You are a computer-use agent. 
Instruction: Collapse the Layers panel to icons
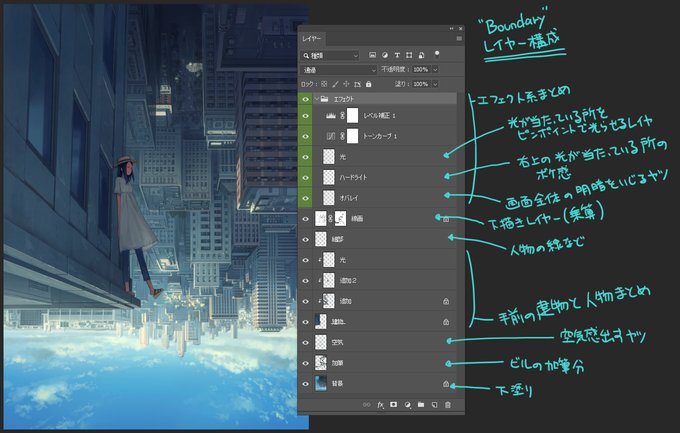pyautogui.click(x=451, y=29)
